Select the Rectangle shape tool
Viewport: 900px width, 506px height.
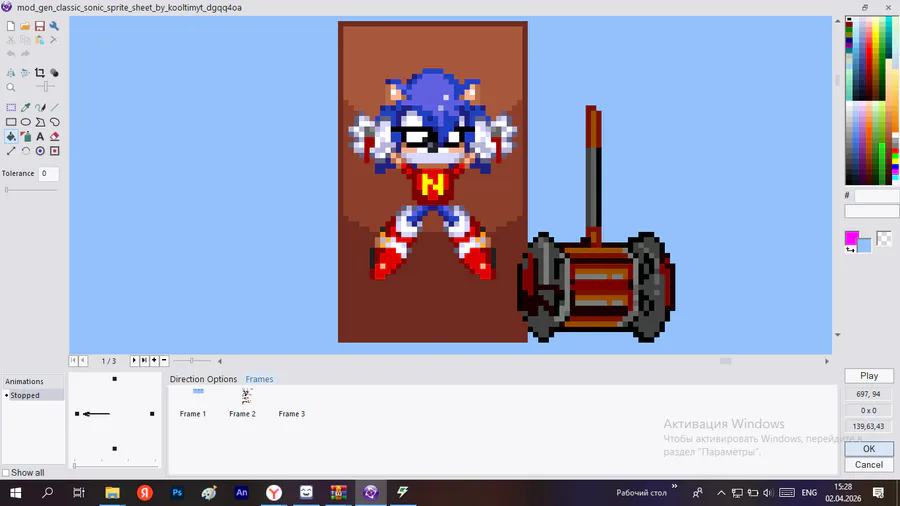[x=11, y=122]
